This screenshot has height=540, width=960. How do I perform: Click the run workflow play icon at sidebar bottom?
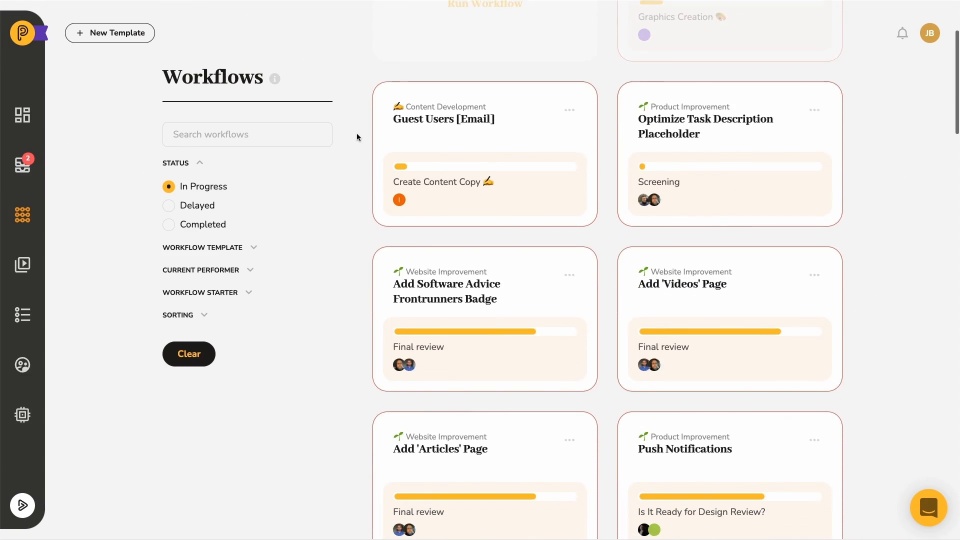click(x=23, y=506)
